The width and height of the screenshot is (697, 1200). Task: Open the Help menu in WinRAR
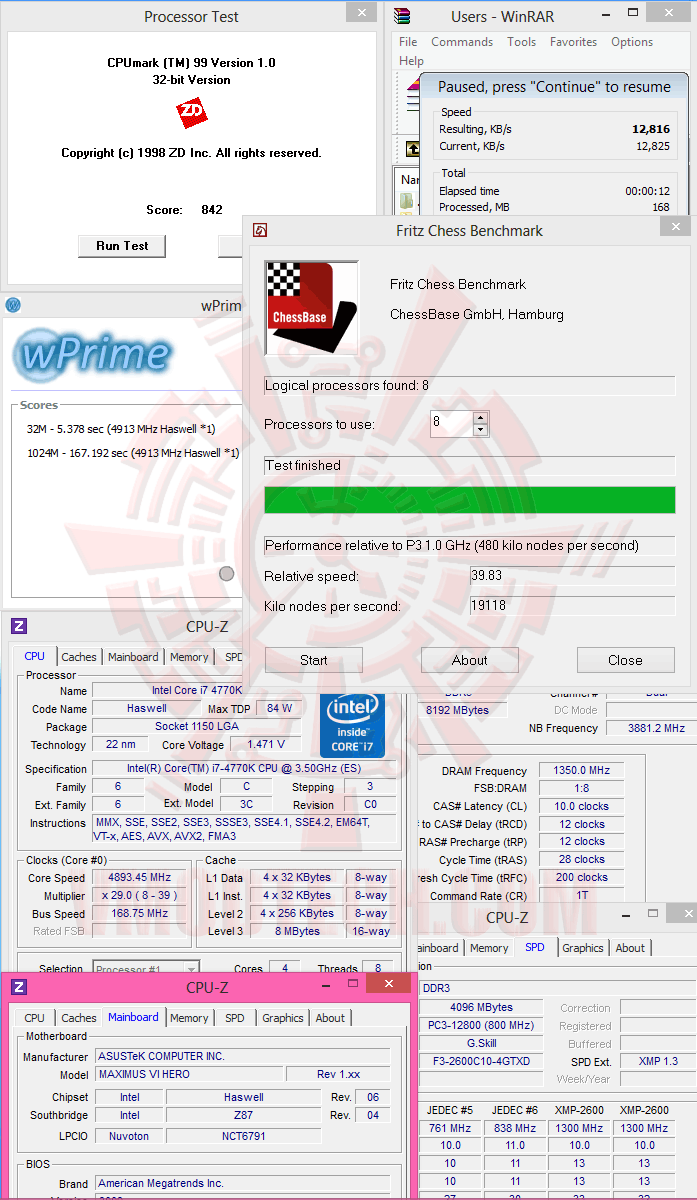click(411, 61)
